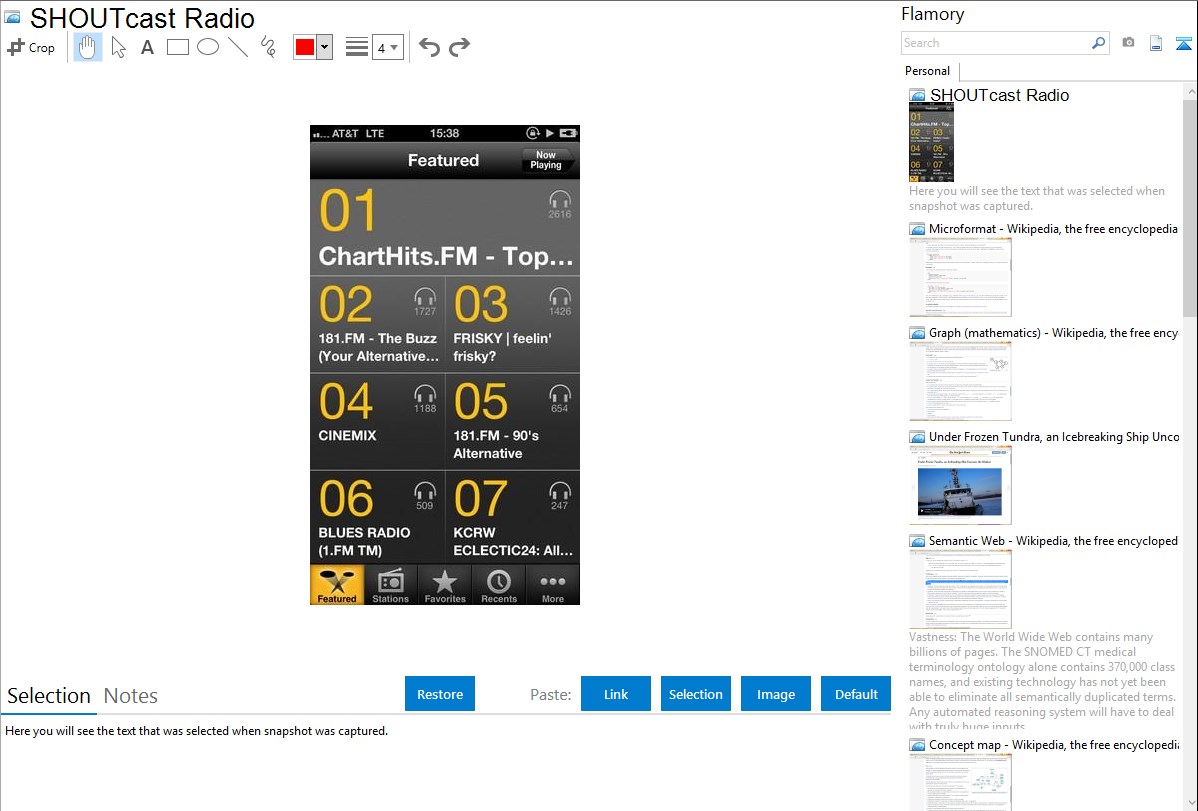The height and width of the screenshot is (811, 1198).
Task: Select the straight line tool
Action: (x=238, y=47)
